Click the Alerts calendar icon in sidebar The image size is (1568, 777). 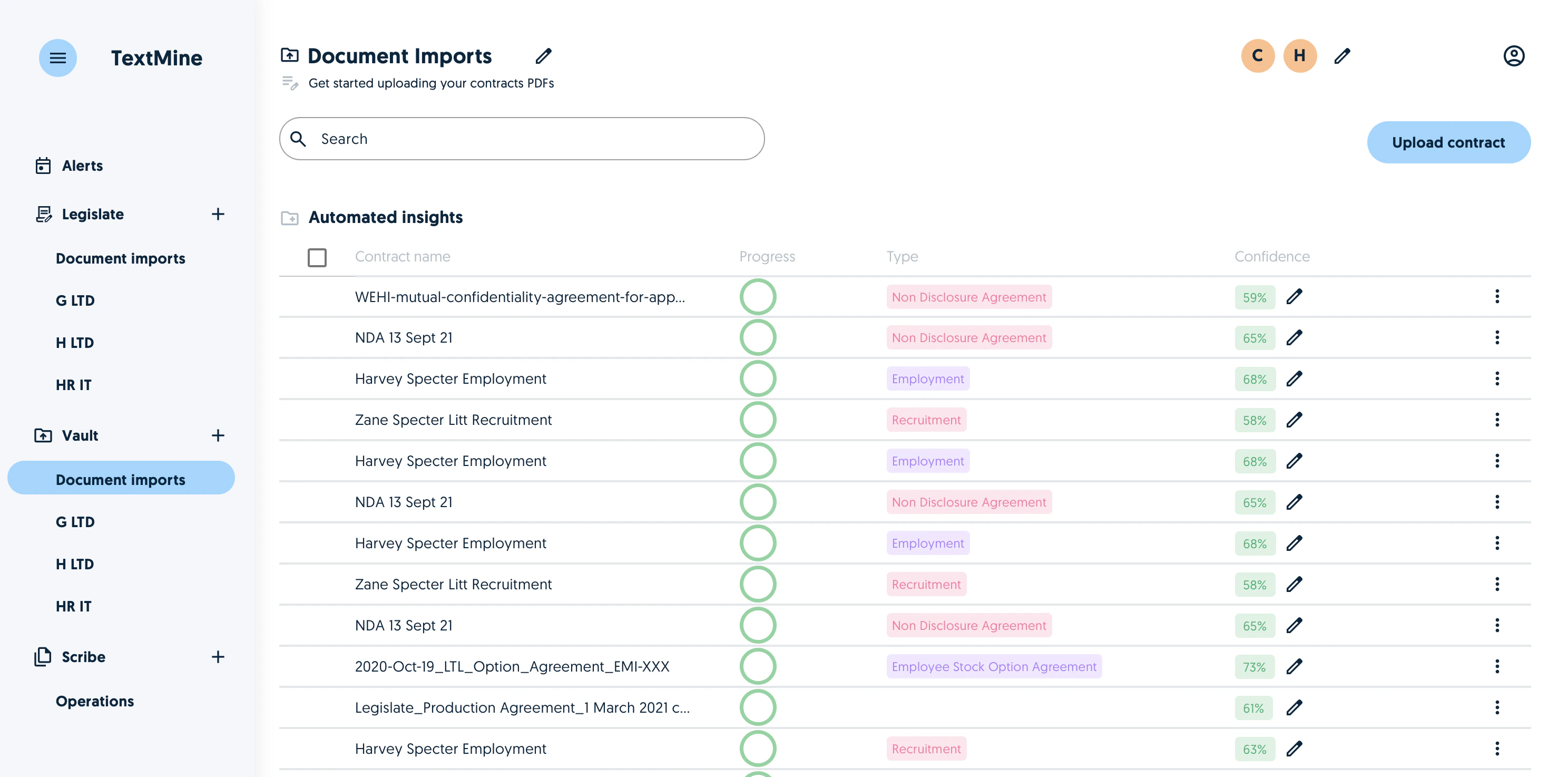43,166
